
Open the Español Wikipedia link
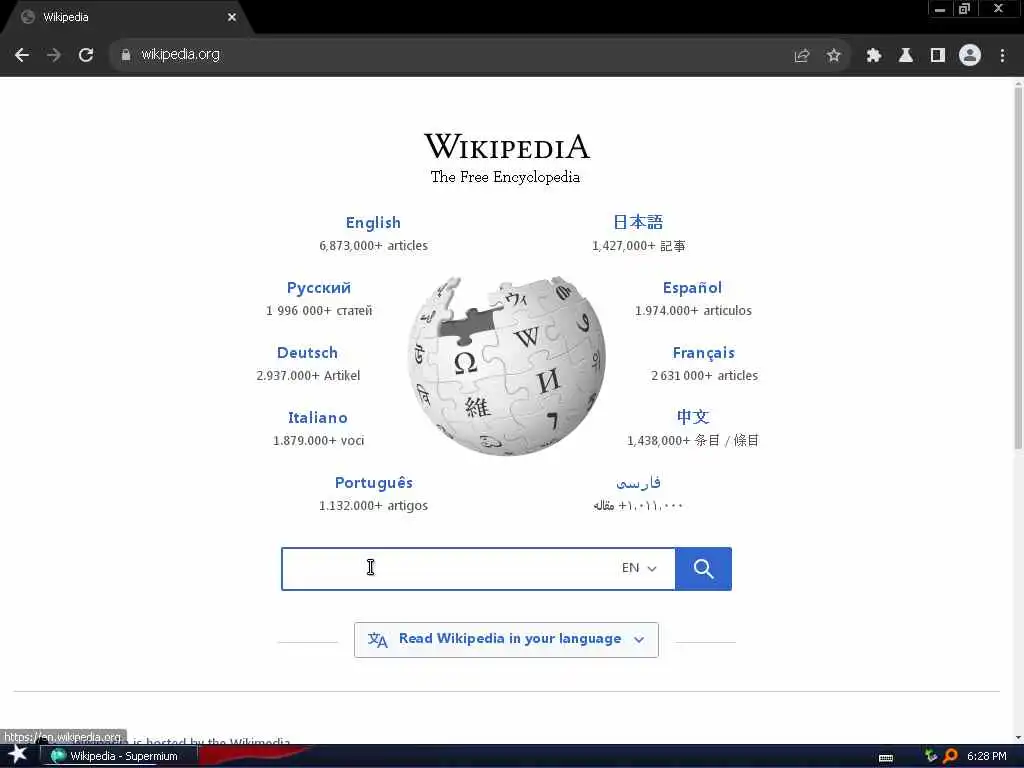pos(692,288)
